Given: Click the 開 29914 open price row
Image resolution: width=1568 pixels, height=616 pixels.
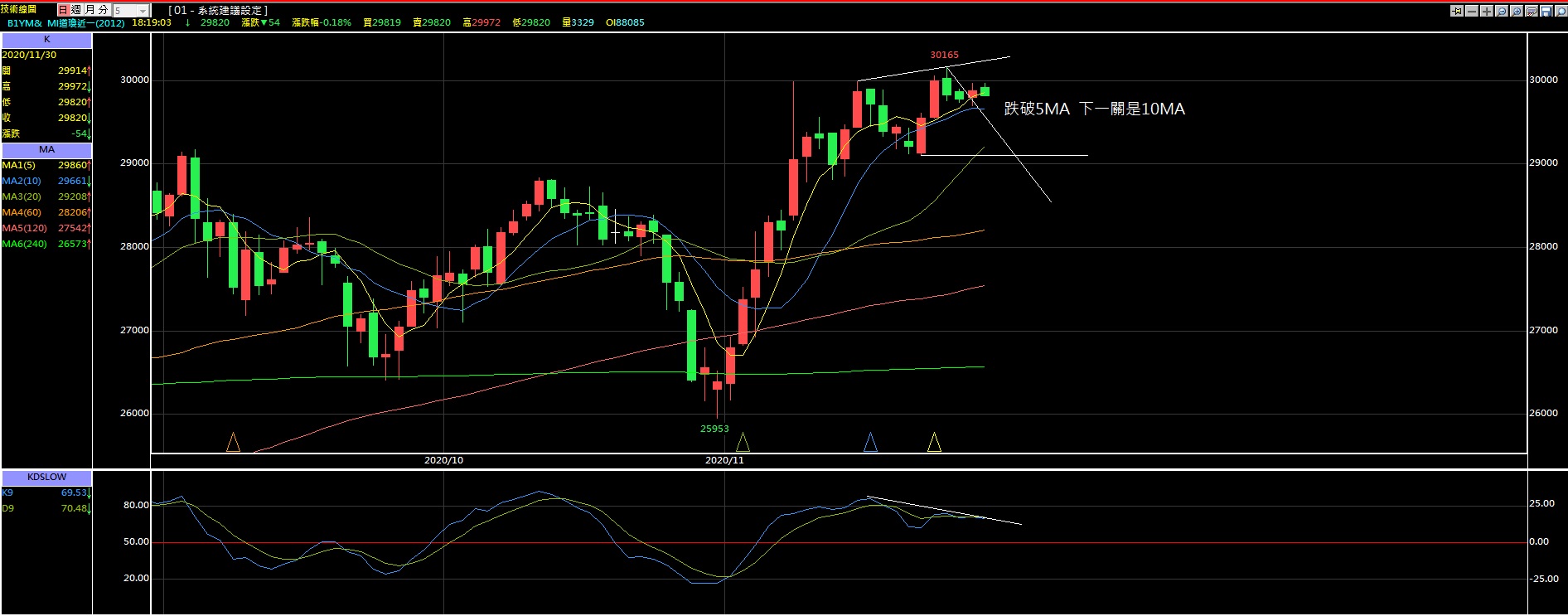Looking at the screenshot, I should (x=46, y=70).
